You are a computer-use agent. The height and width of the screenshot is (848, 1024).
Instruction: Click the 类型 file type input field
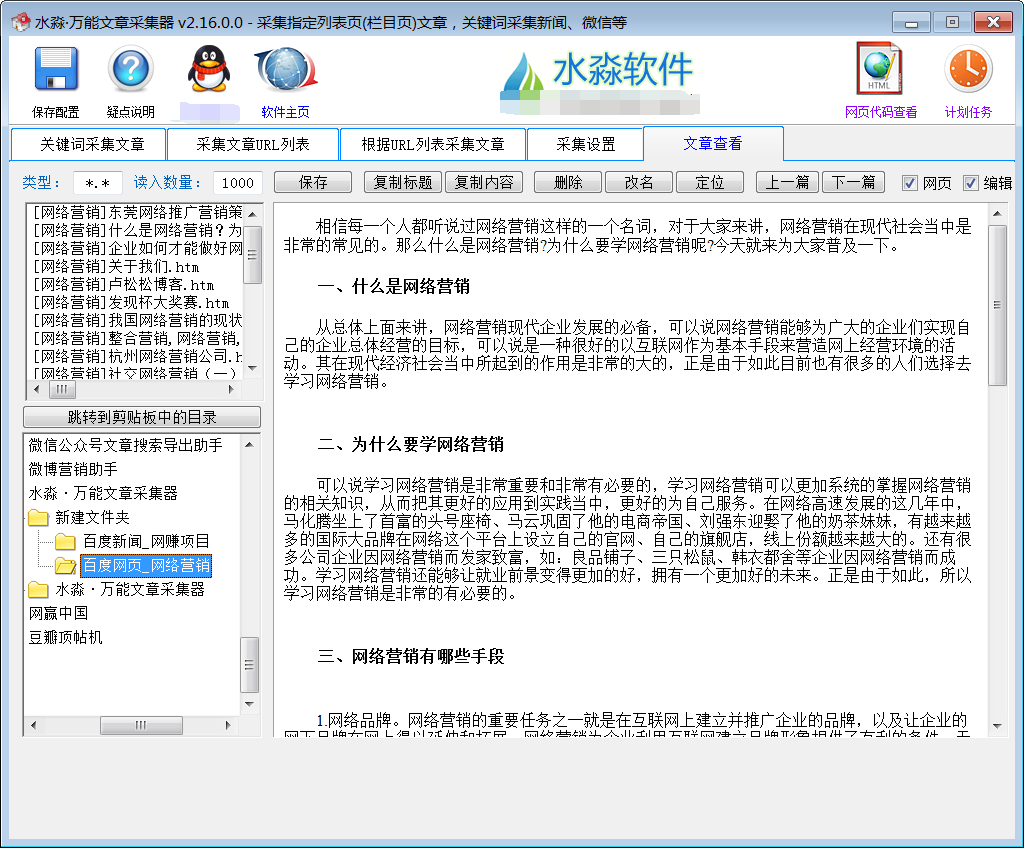coord(98,183)
